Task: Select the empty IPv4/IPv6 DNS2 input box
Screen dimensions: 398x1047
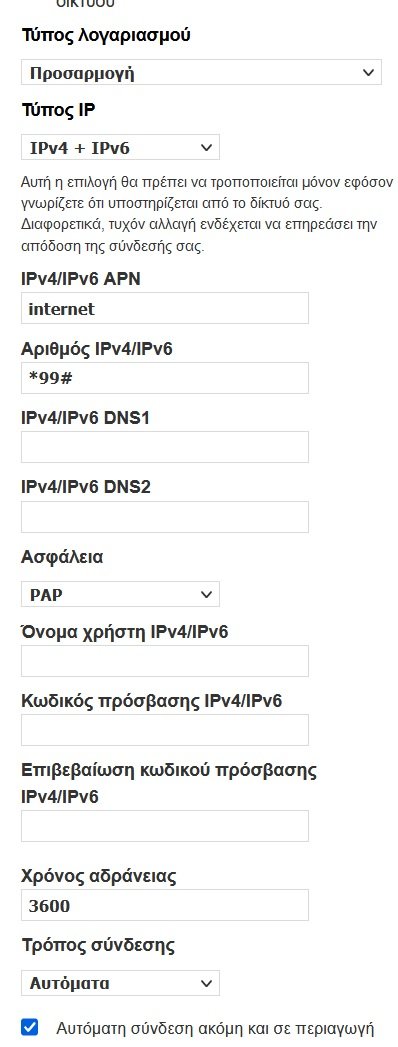Action: (165, 517)
